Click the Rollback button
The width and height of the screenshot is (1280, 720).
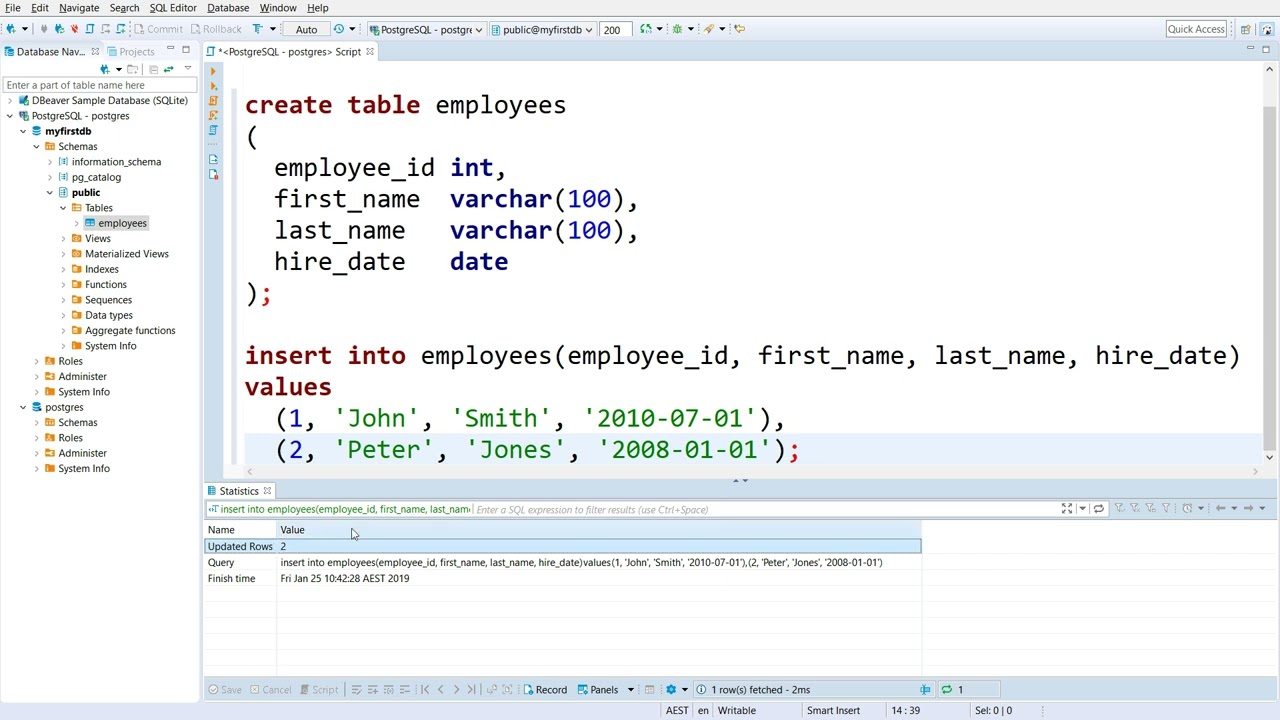[x=214, y=29]
